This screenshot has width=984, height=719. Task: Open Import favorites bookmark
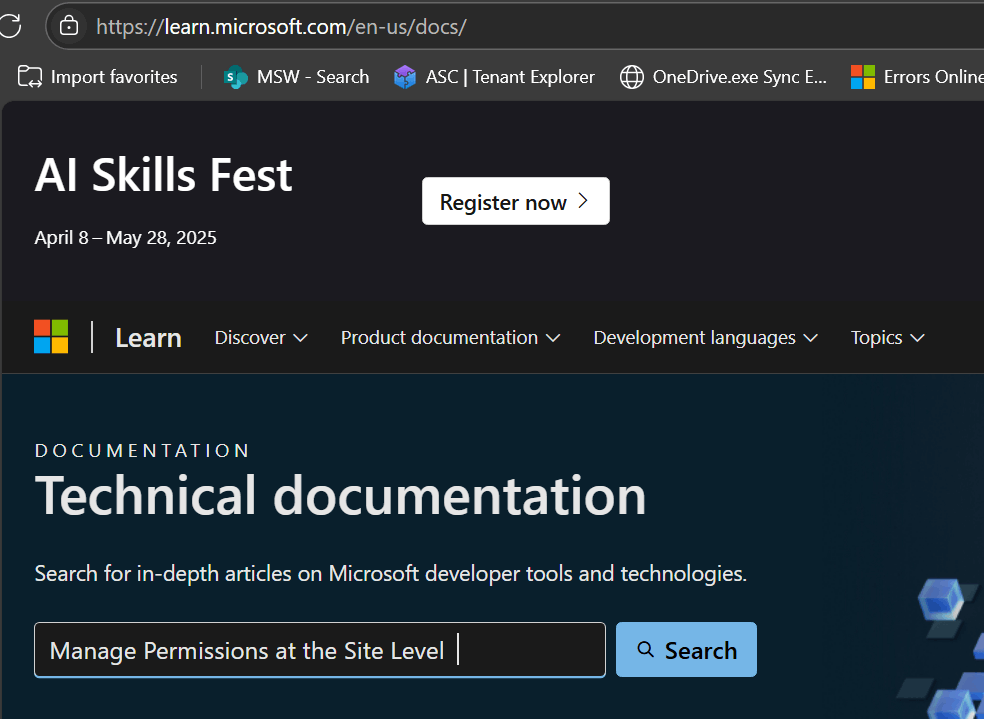click(98, 77)
